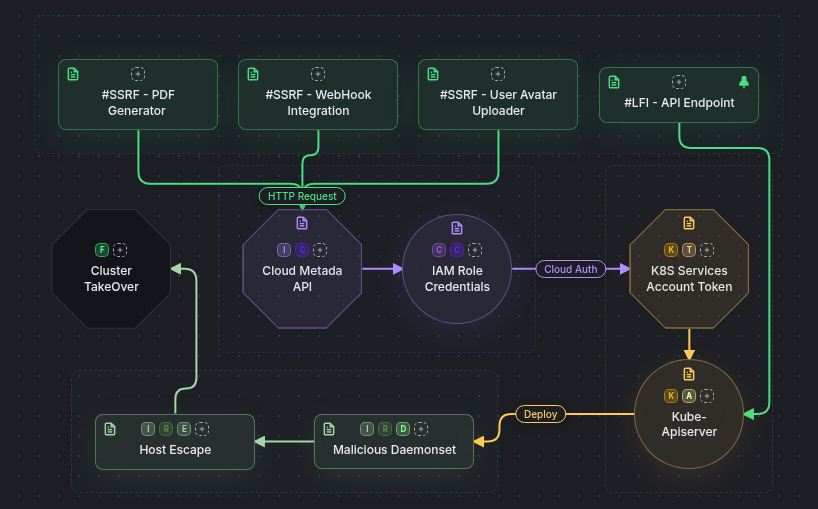Open the notes icon on LFI API Endpoint node
The width and height of the screenshot is (818, 509).
614,82
